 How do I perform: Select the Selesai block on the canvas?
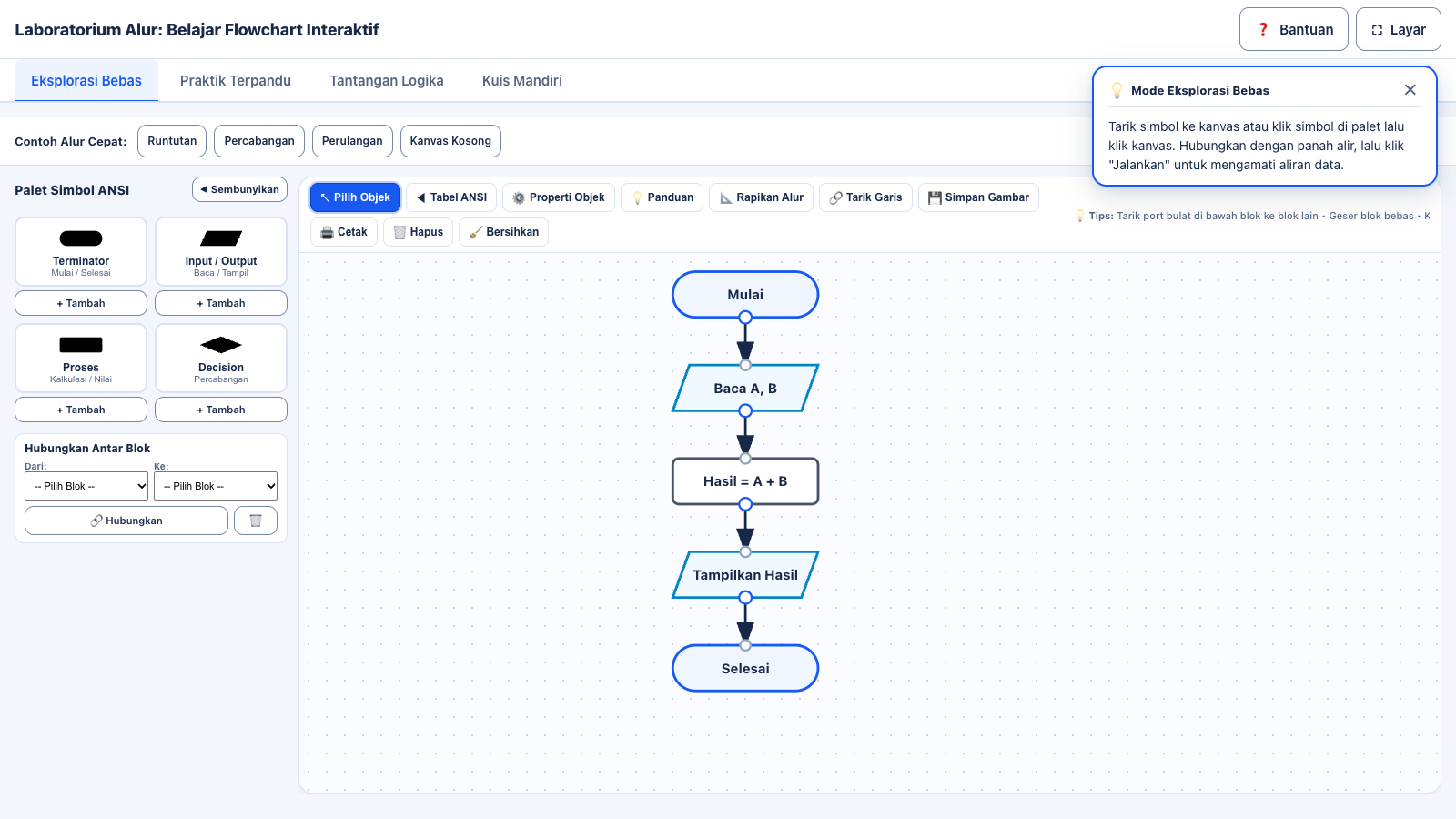pyautogui.click(x=745, y=669)
